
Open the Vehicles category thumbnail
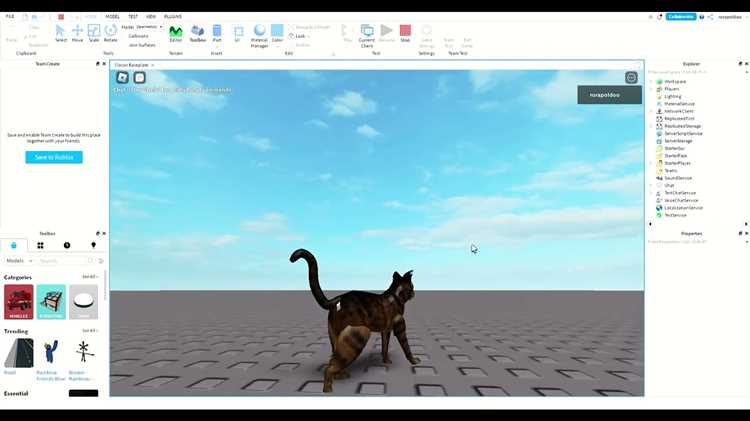click(x=19, y=302)
